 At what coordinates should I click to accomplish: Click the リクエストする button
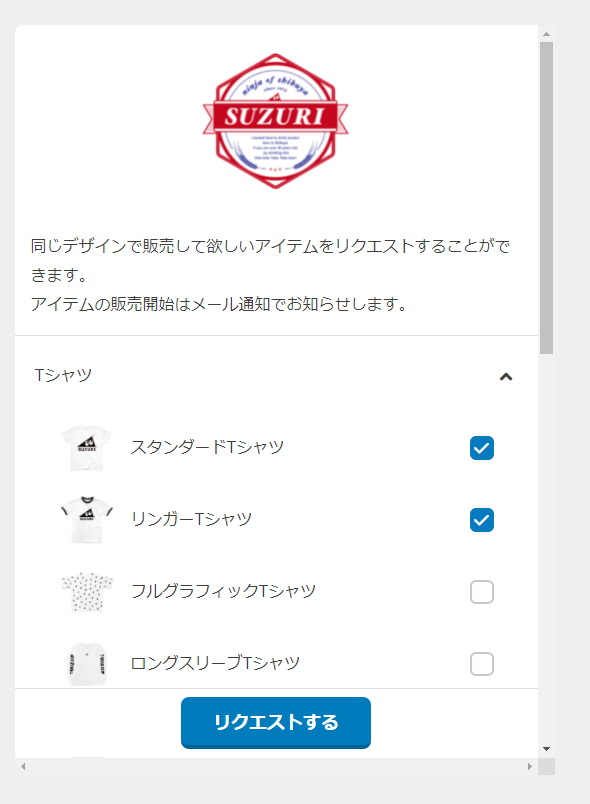click(x=276, y=722)
